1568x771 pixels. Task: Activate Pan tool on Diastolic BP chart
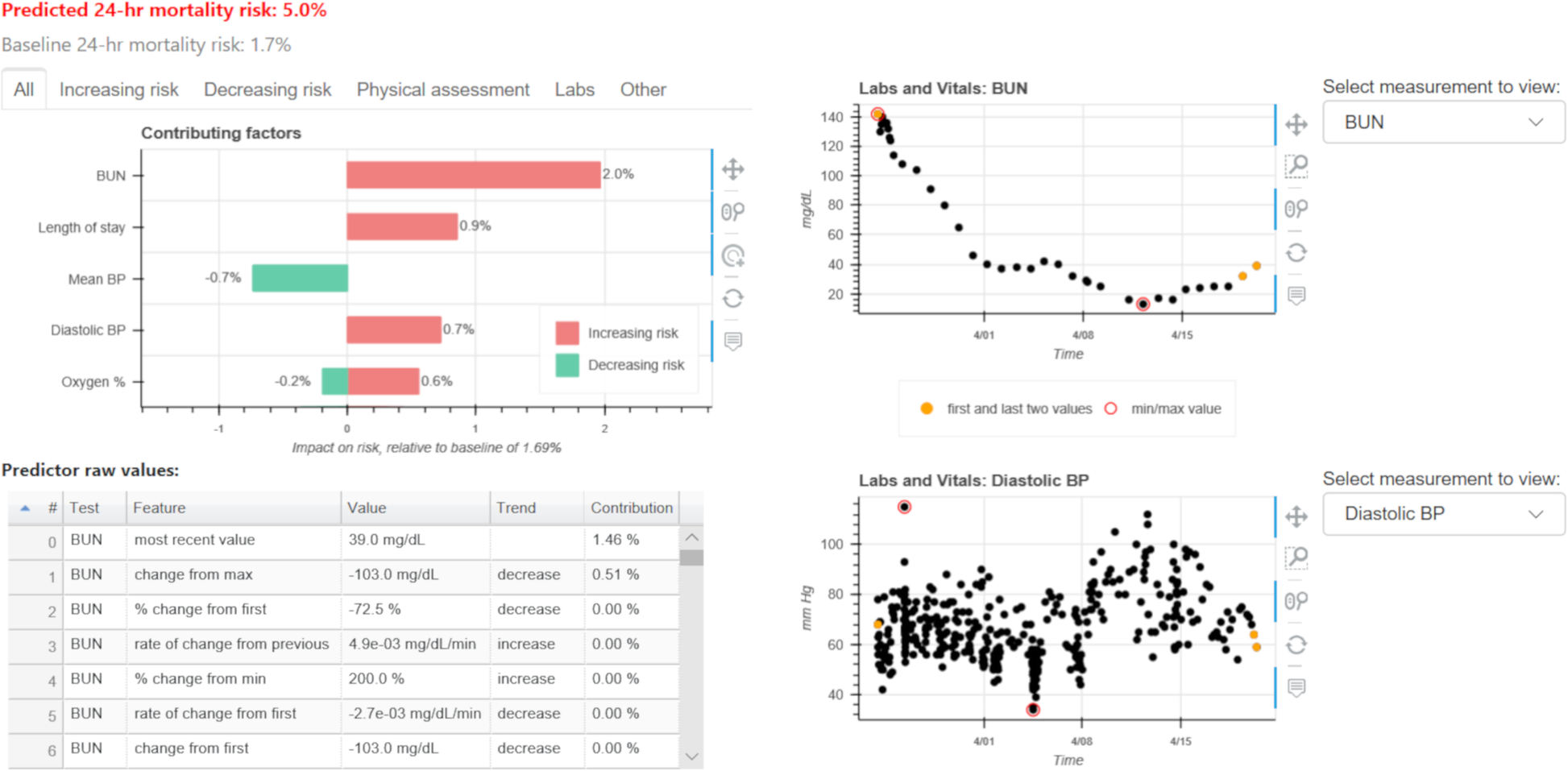1296,516
